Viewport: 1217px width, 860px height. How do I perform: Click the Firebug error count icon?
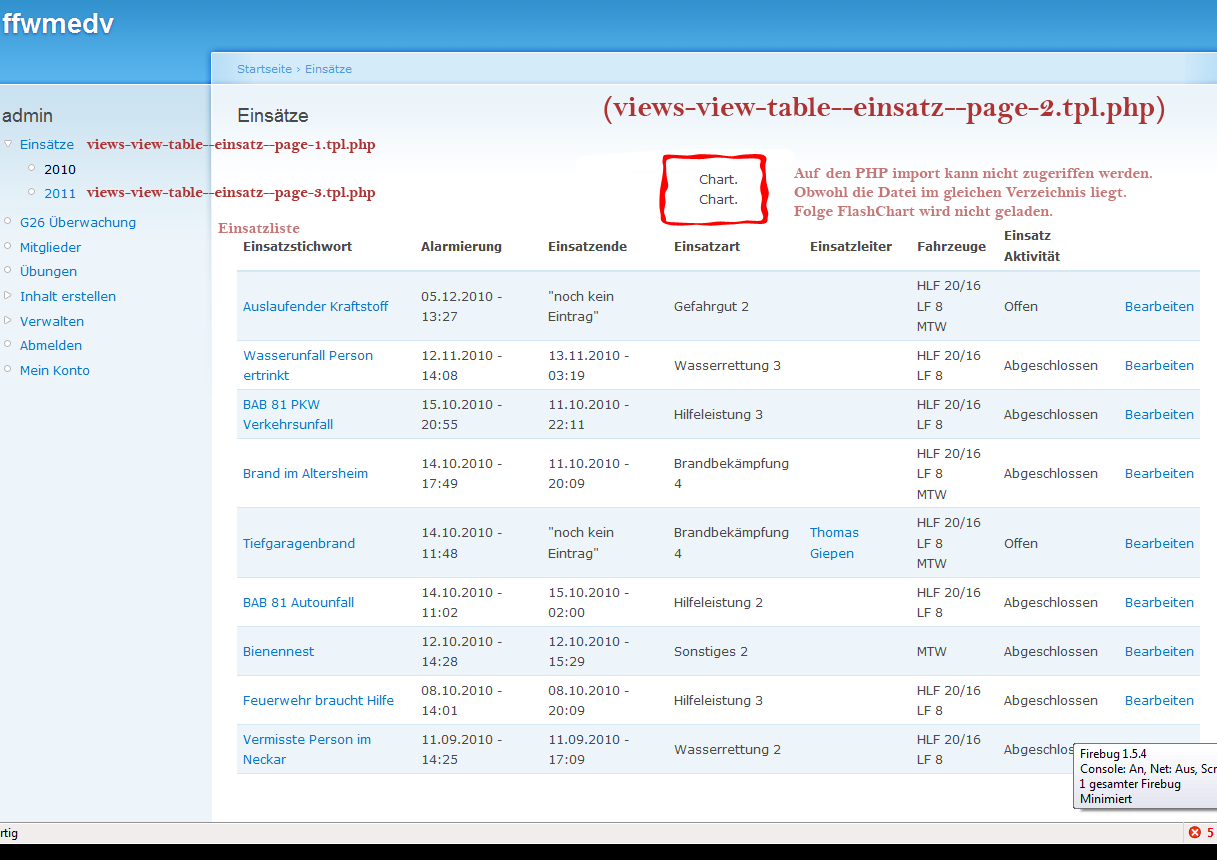click(1194, 832)
